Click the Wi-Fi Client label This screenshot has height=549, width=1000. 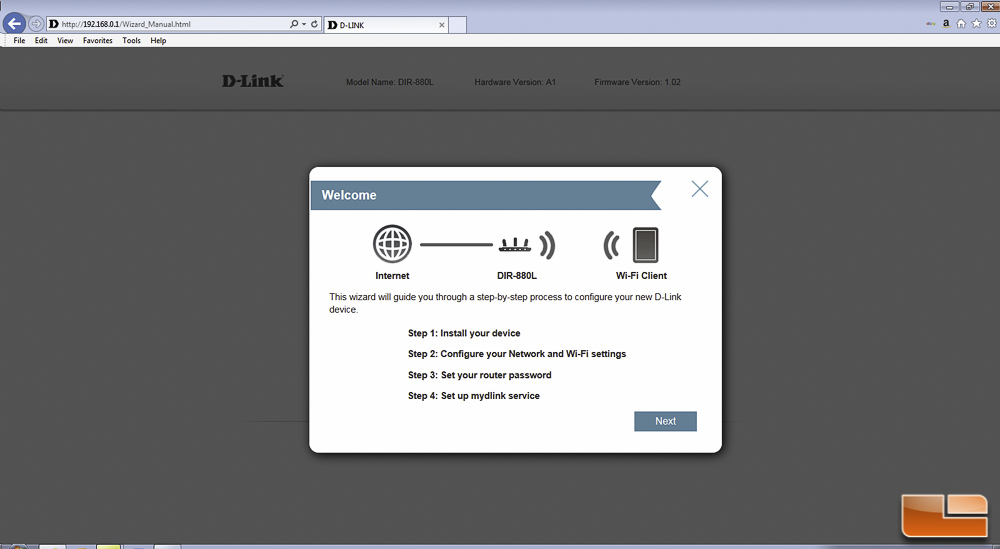(641, 275)
